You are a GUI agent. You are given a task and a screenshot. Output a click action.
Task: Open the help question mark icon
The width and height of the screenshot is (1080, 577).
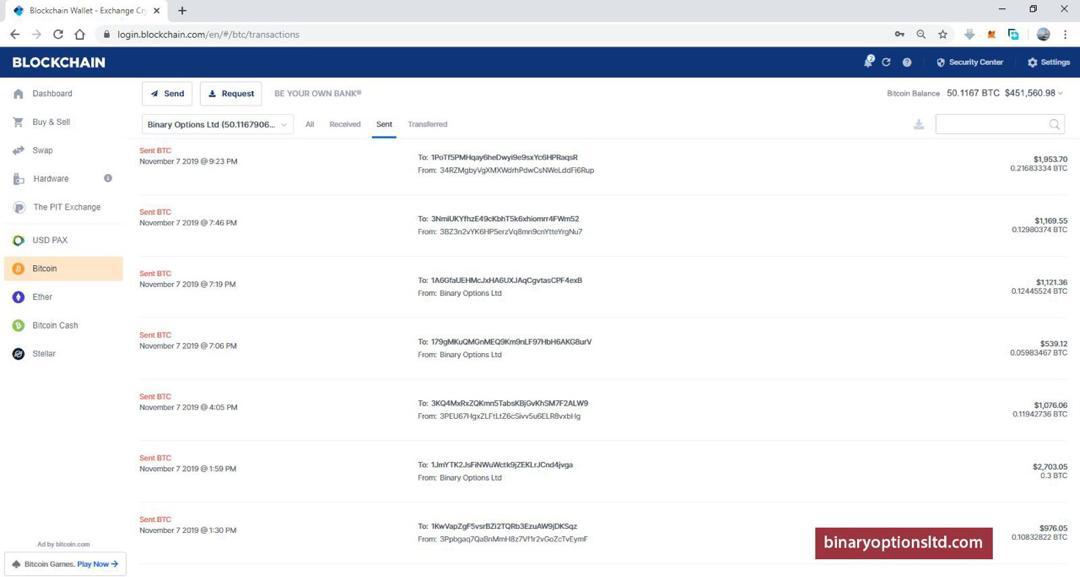click(x=907, y=62)
